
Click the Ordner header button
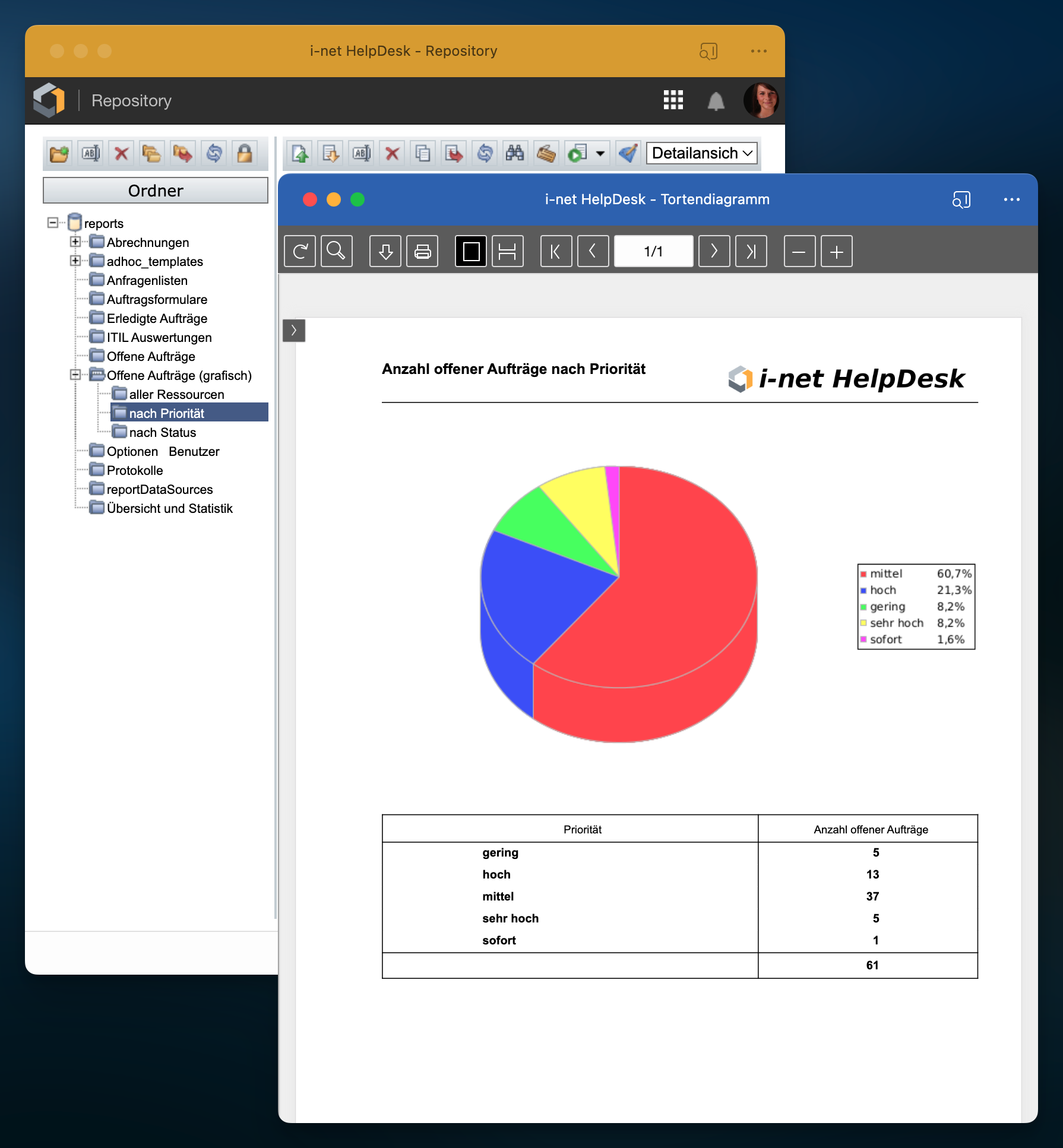coord(156,191)
